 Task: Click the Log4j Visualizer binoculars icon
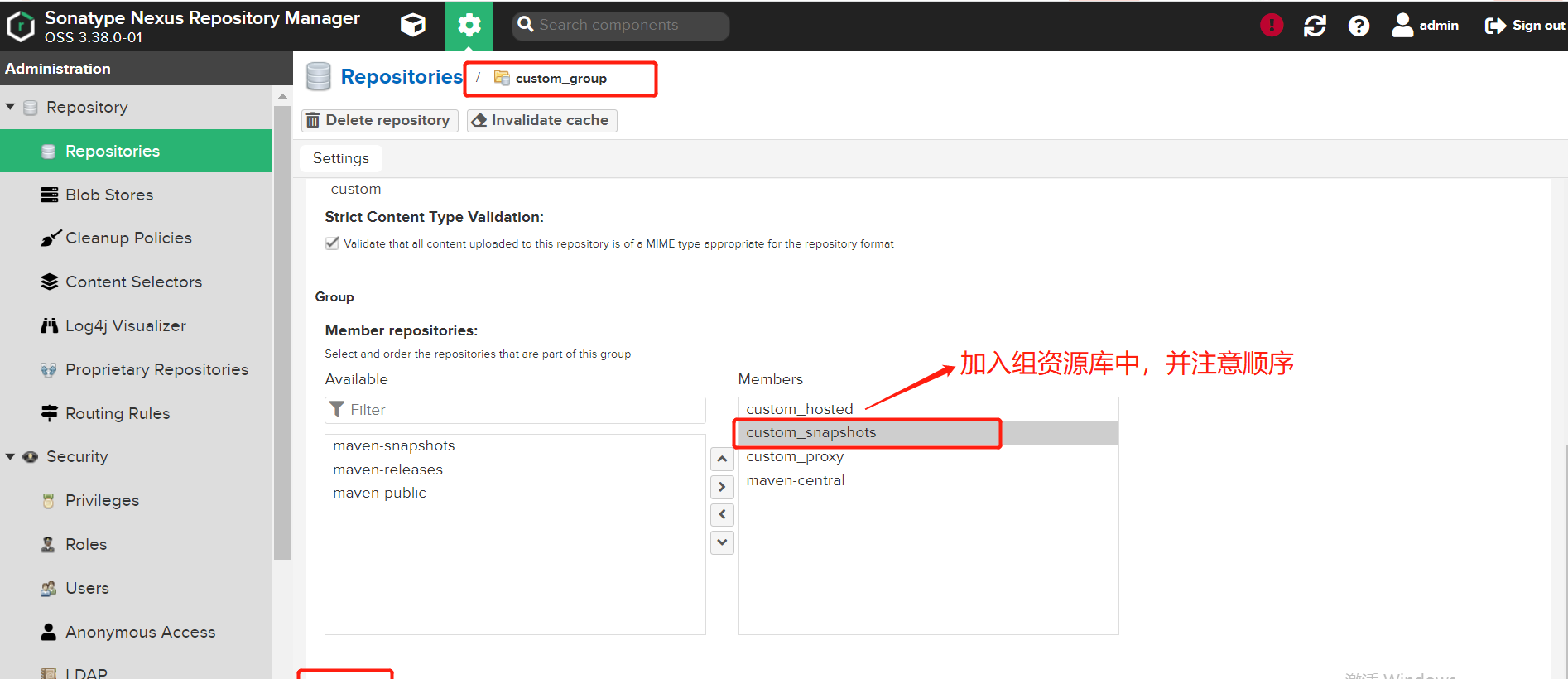pyautogui.click(x=50, y=325)
